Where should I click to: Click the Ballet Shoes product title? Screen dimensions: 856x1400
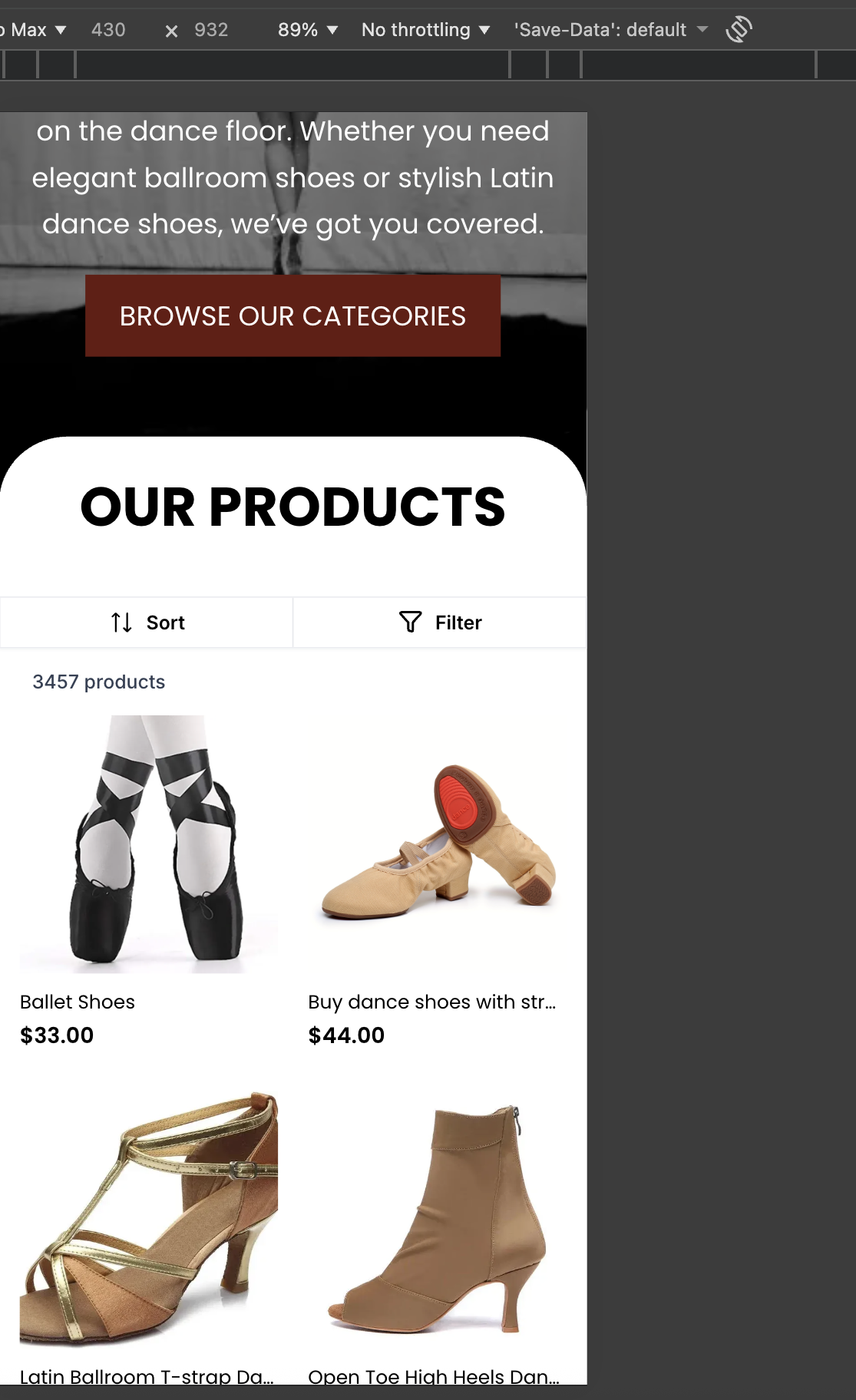[x=78, y=1002]
